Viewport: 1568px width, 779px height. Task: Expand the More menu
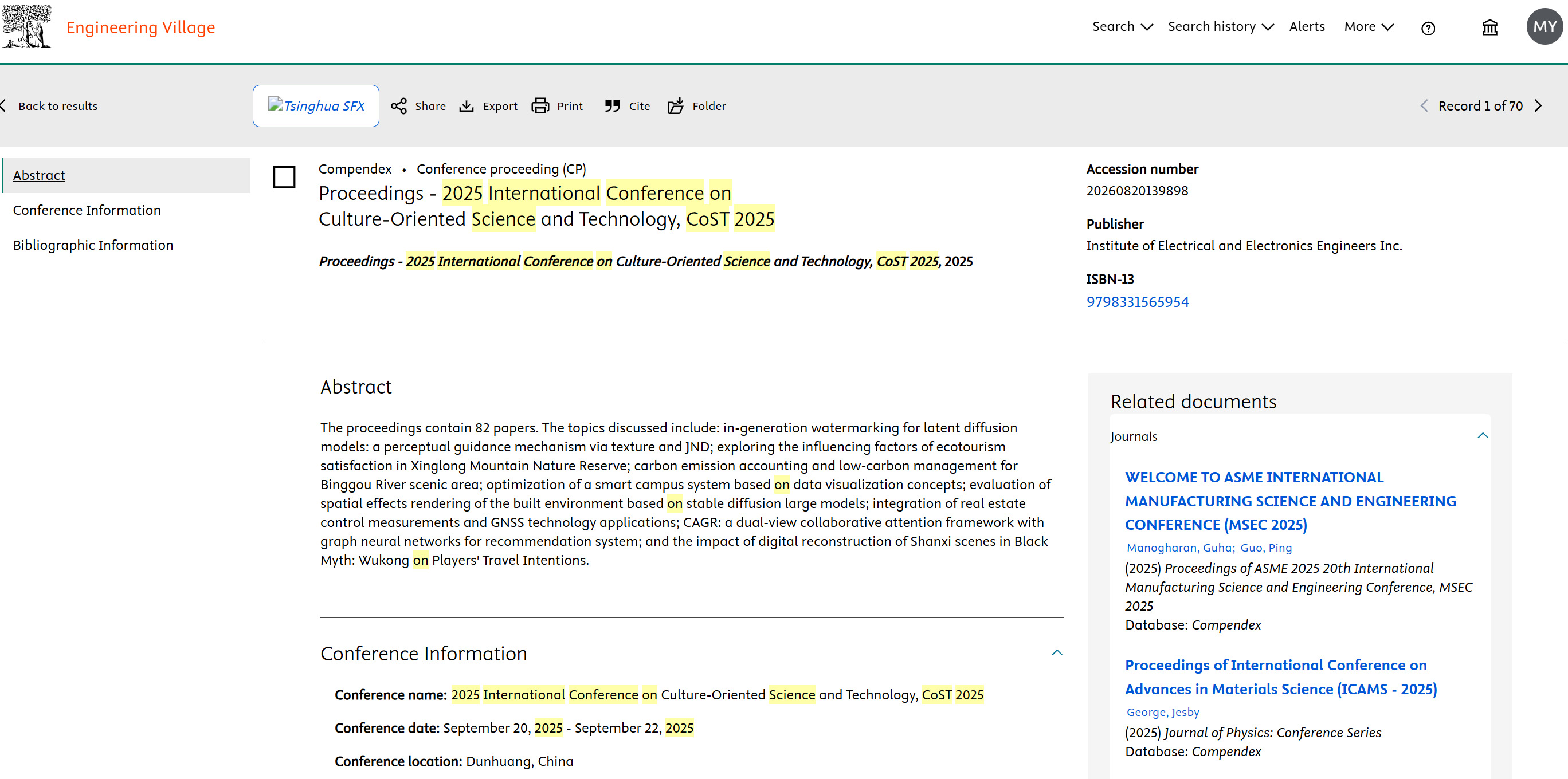1369,27
